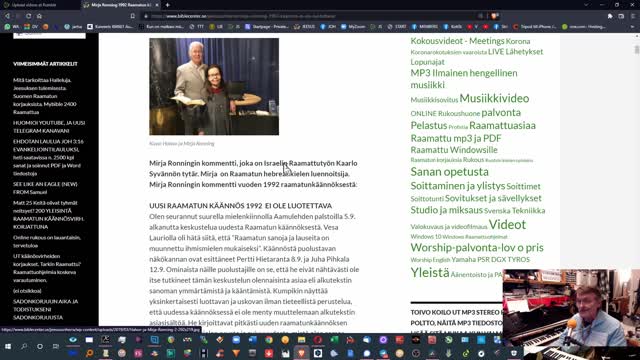Click the photo of Kauko and Mirja Ronning
The width and height of the screenshot is (640, 360).
(x=214, y=87)
